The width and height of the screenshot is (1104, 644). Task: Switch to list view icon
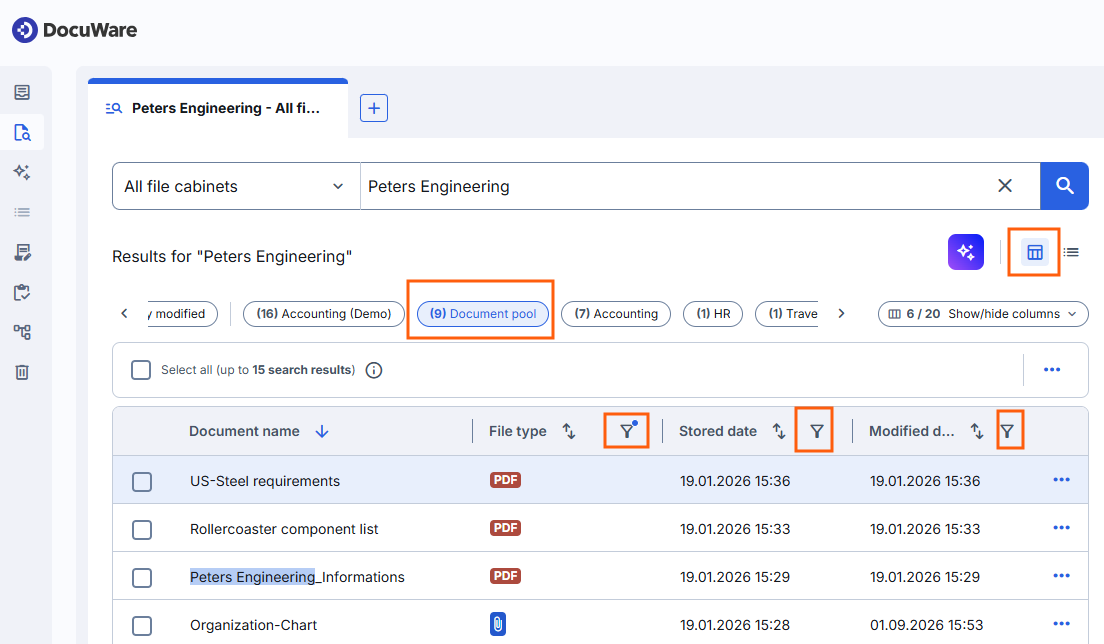tap(1071, 252)
